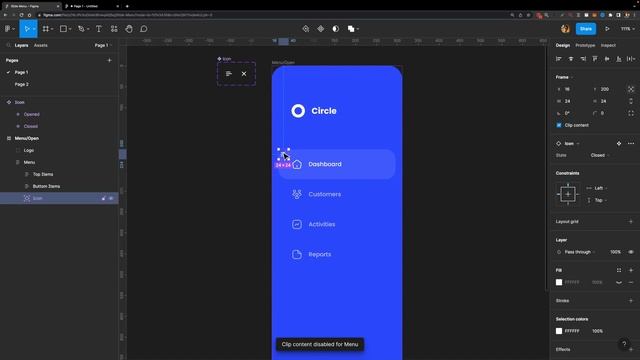Select the Hand tool
The height and width of the screenshot is (360, 640).
[x=129, y=29]
